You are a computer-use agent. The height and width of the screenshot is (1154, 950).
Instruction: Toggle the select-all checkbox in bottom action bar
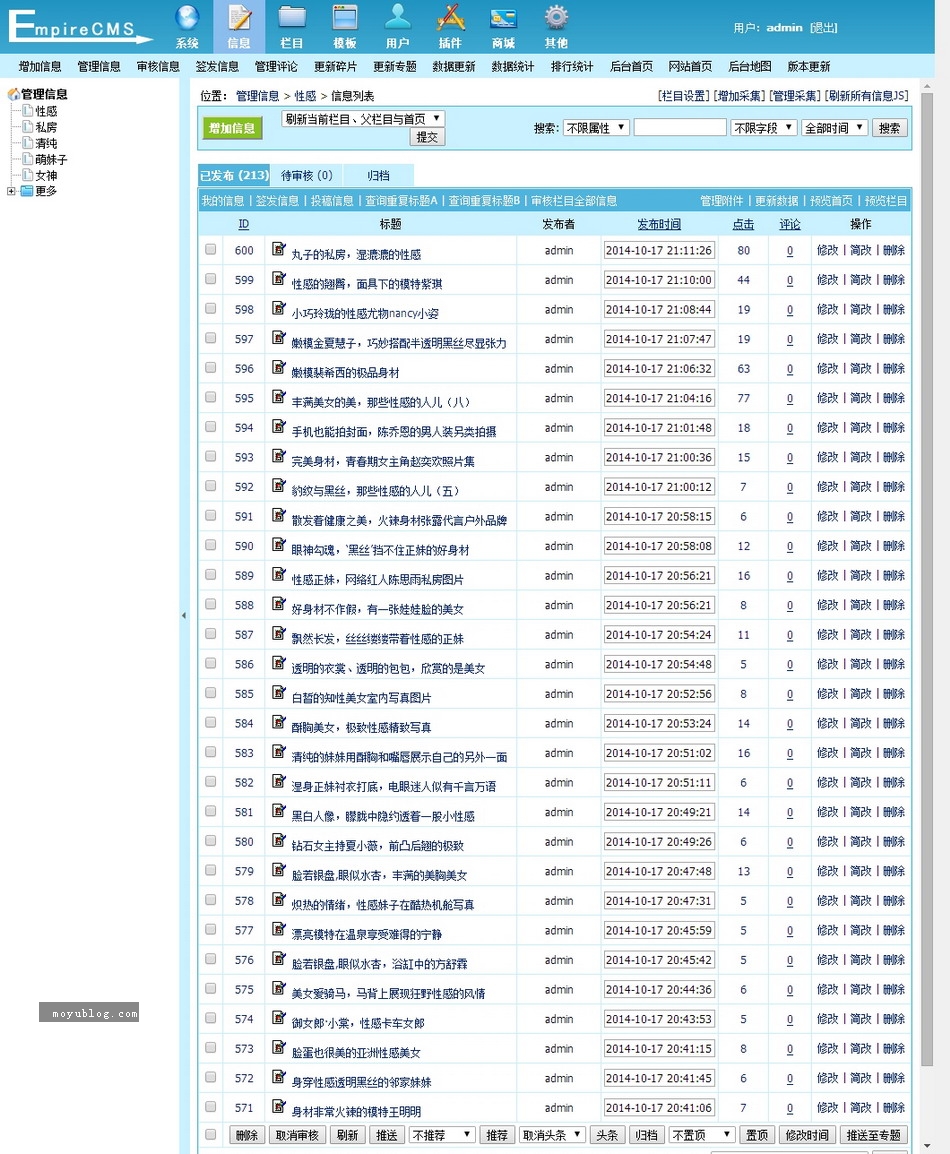(210, 1135)
